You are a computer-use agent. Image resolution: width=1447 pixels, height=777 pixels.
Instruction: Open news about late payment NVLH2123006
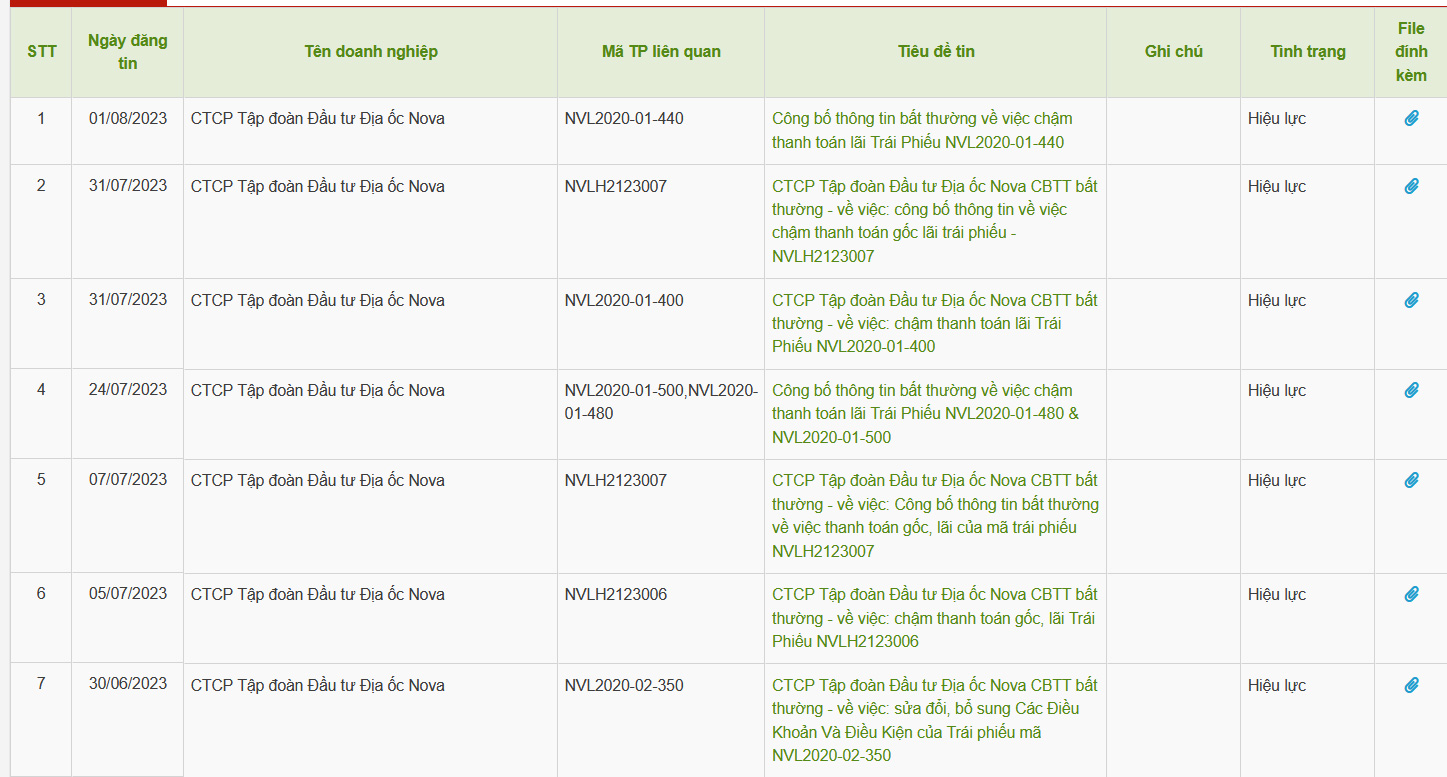click(x=934, y=617)
